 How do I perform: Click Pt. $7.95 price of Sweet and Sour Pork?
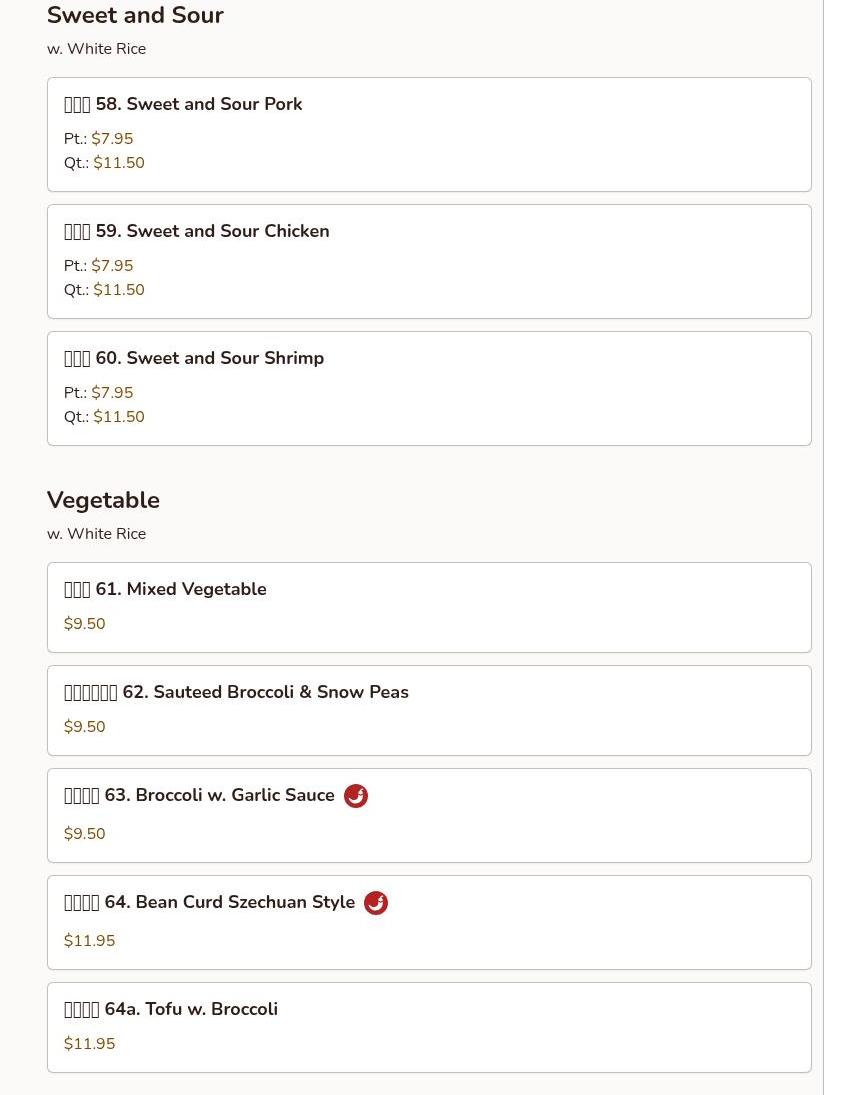[x=98, y=138]
